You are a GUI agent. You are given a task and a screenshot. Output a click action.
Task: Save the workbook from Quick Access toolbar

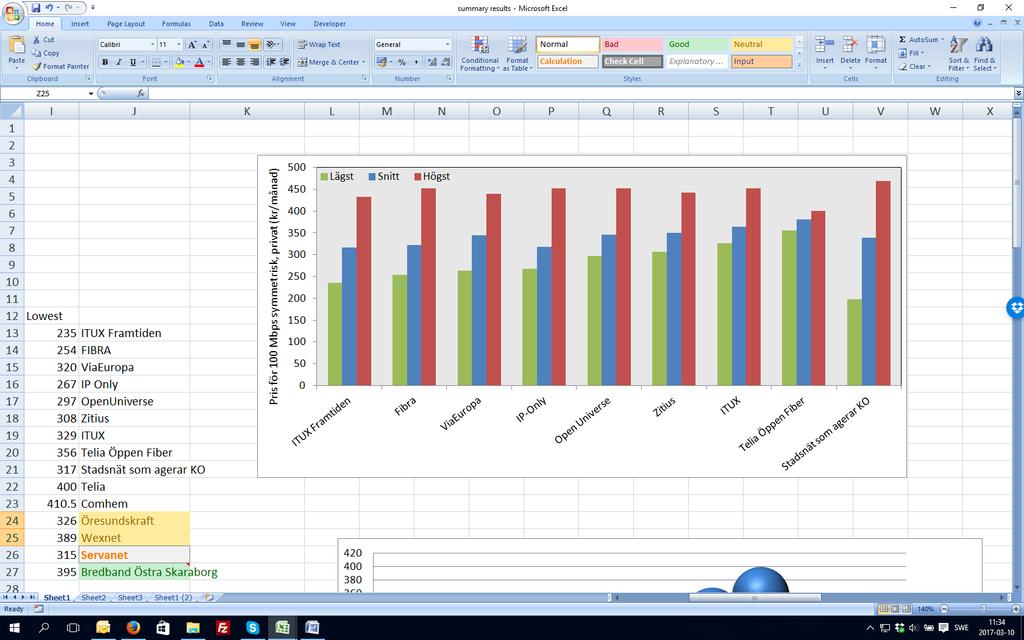[x=35, y=8]
